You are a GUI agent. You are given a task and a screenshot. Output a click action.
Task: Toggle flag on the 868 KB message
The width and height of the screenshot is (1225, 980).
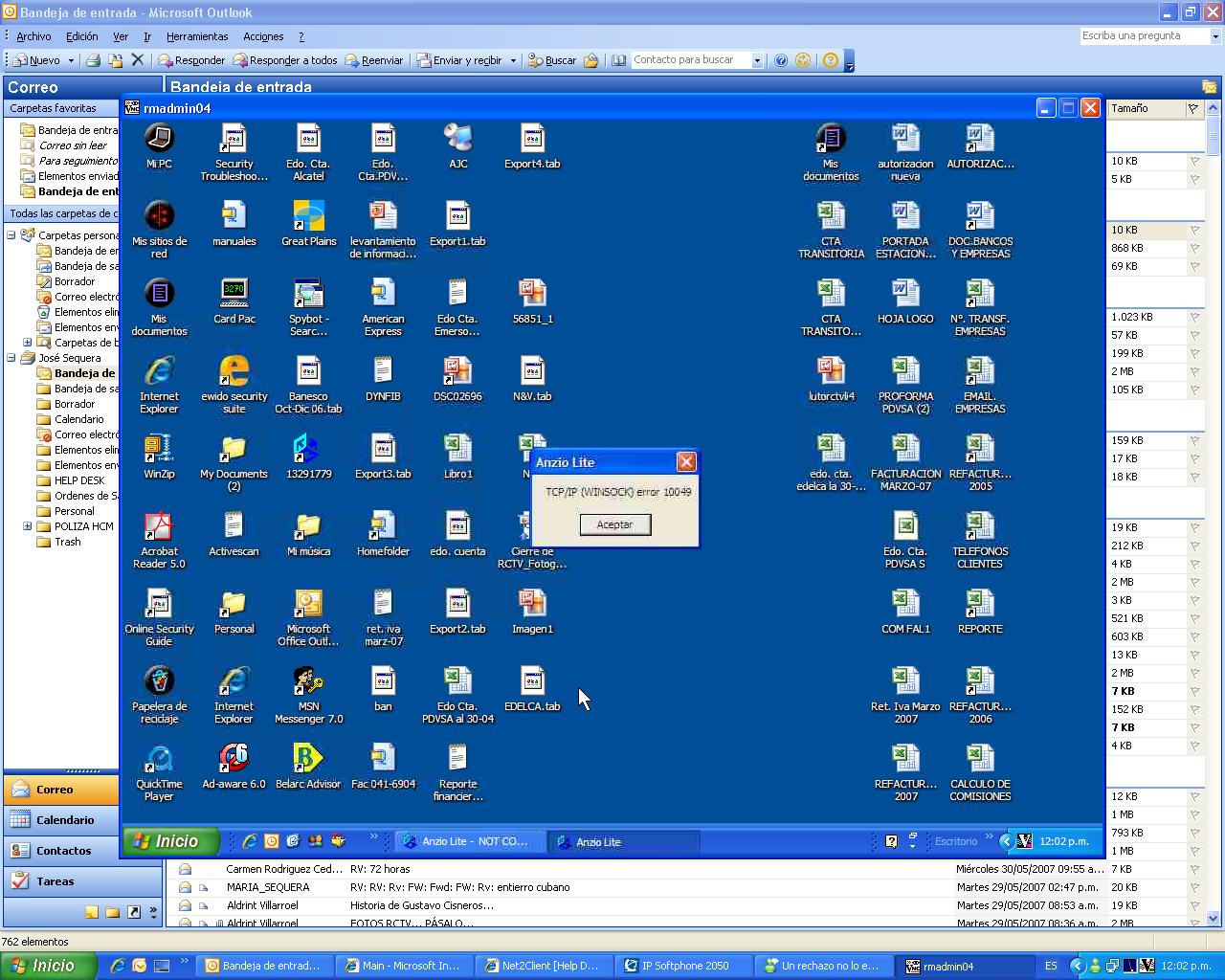click(x=1194, y=249)
